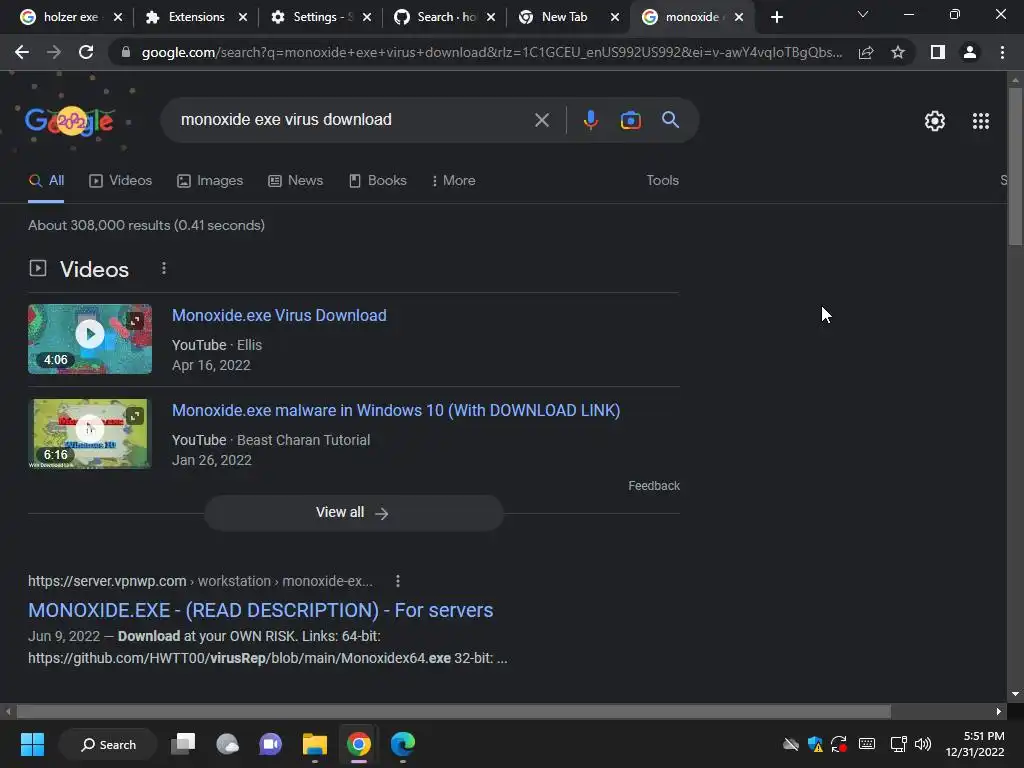The height and width of the screenshot is (768, 1024).
Task: Open Monoxide.exe malware in Windows 10 link
Action: [x=396, y=410]
